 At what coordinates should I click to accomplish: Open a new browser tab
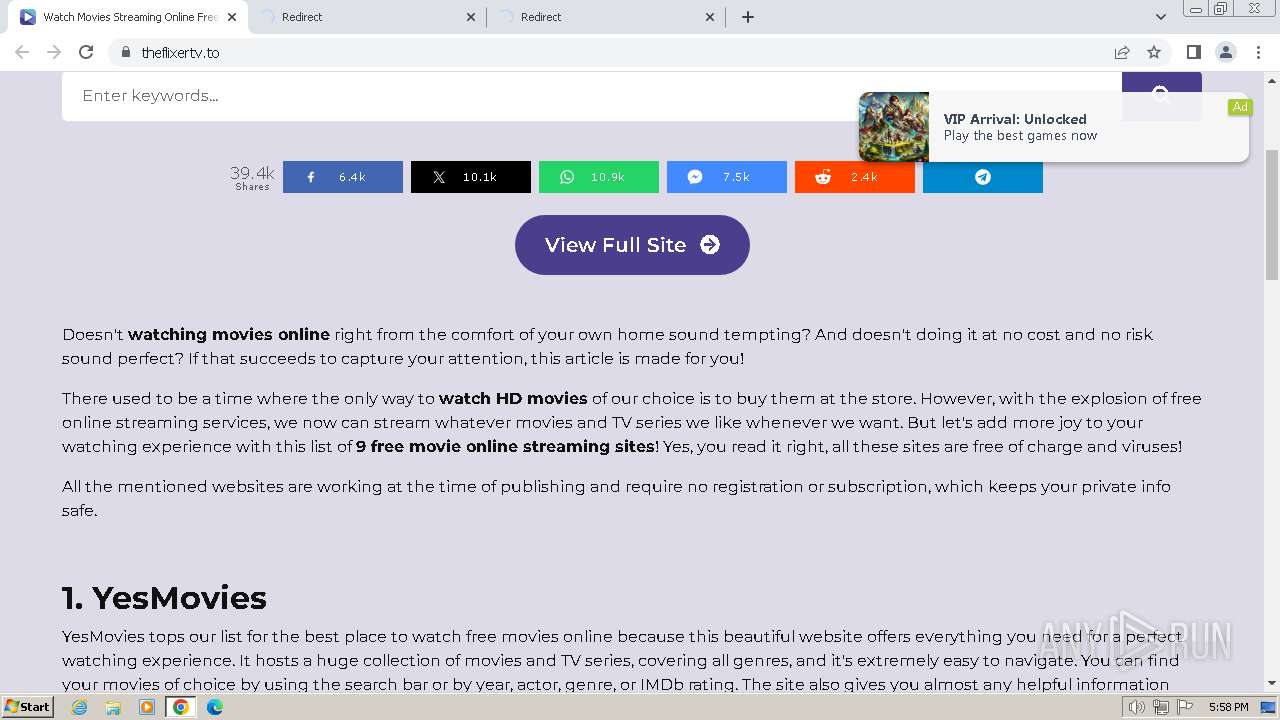[748, 17]
